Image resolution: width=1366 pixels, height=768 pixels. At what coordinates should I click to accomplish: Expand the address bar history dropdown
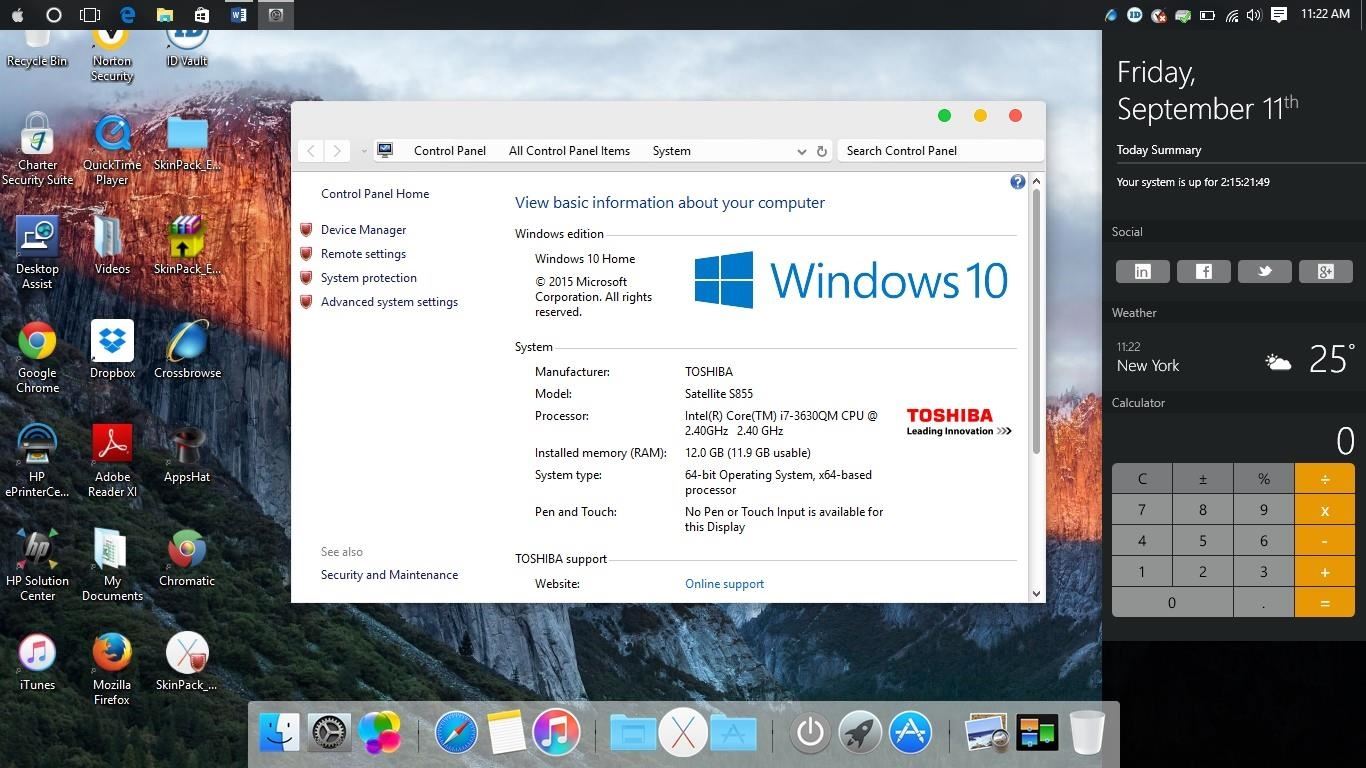coord(801,151)
